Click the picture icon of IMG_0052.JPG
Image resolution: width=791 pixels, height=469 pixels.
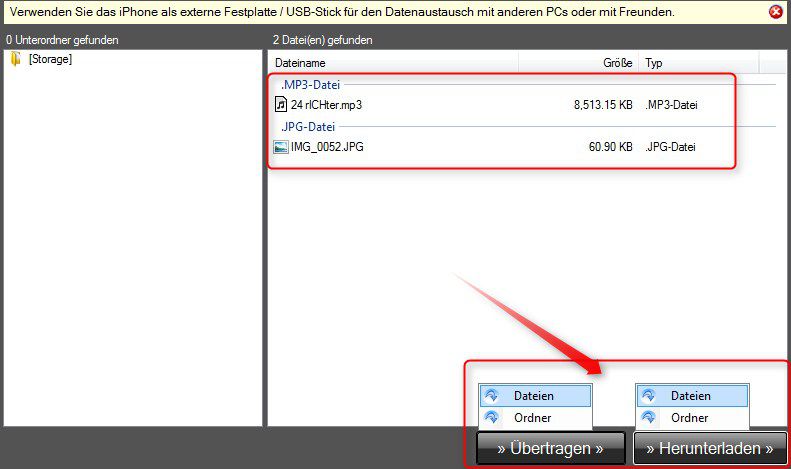click(281, 147)
